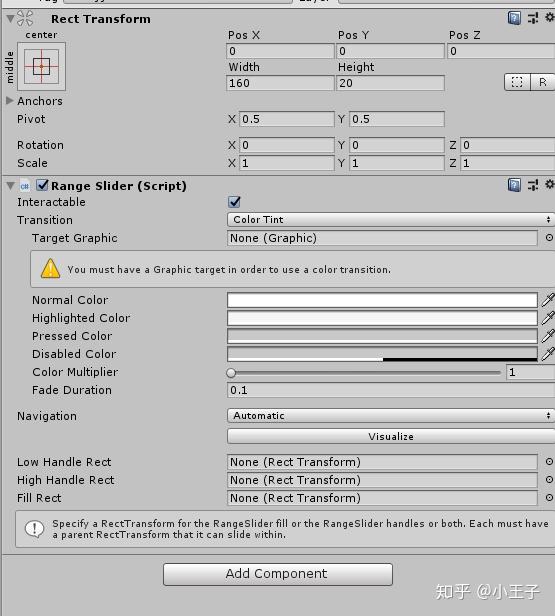The width and height of the screenshot is (555, 616).
Task: Click the yellow warning icon about Graphic target
Action: [x=50, y=269]
